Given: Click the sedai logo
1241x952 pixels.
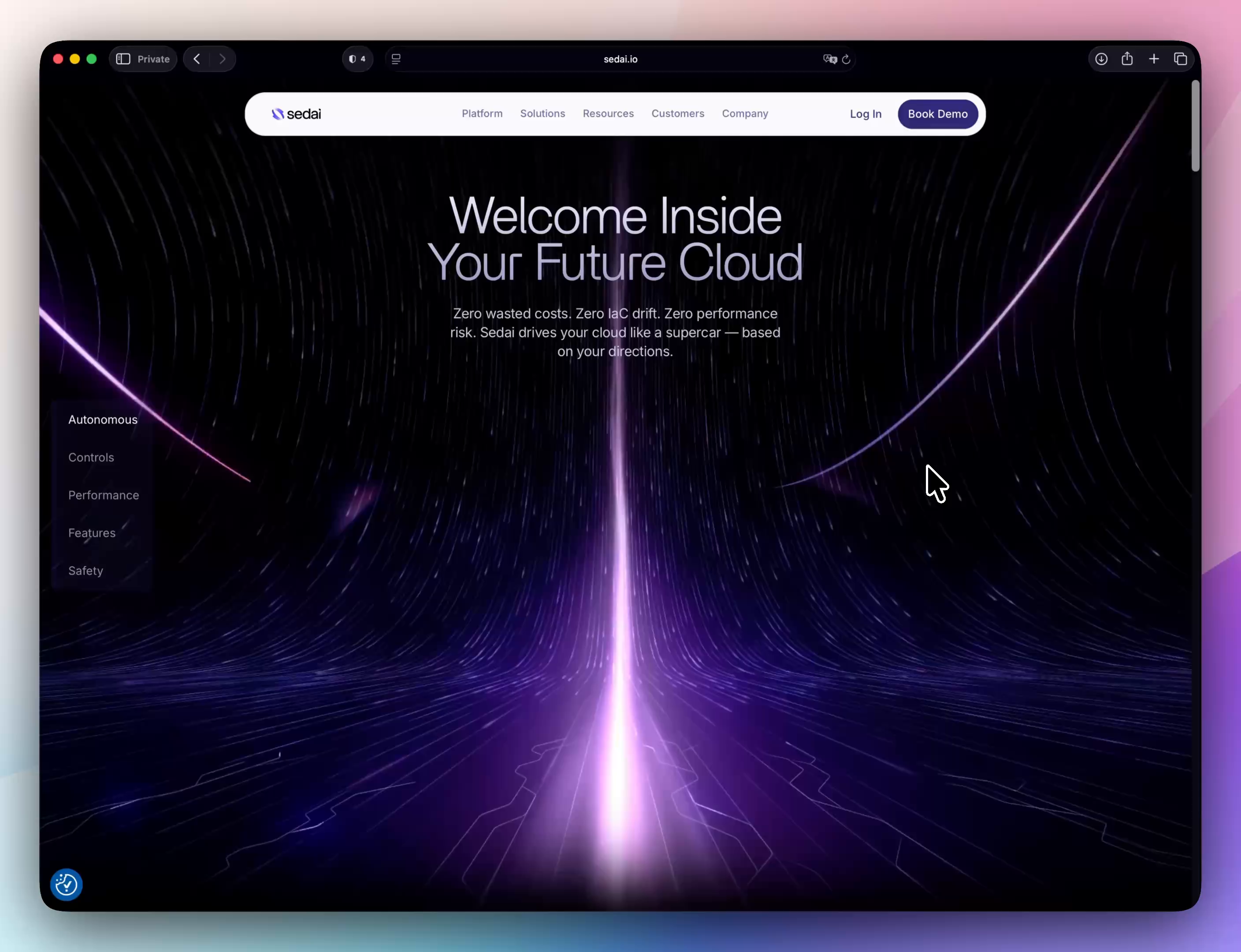Looking at the screenshot, I should [296, 114].
